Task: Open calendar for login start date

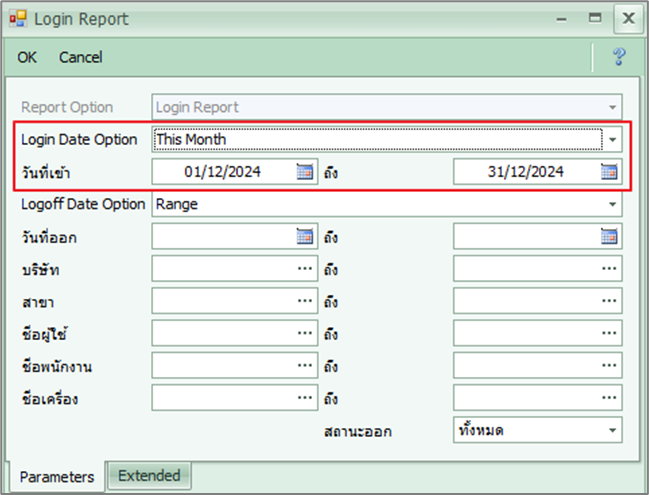Action: coord(305,172)
